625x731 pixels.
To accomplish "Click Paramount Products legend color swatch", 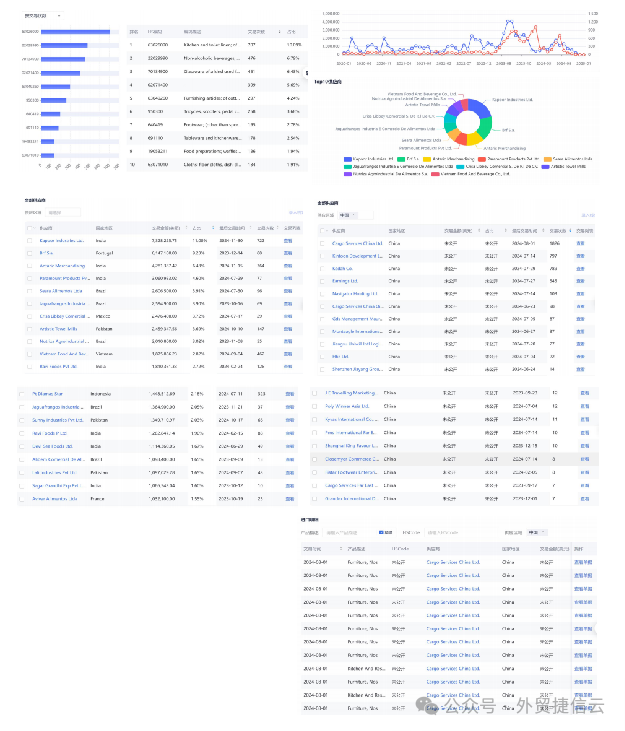I will coord(482,159).
